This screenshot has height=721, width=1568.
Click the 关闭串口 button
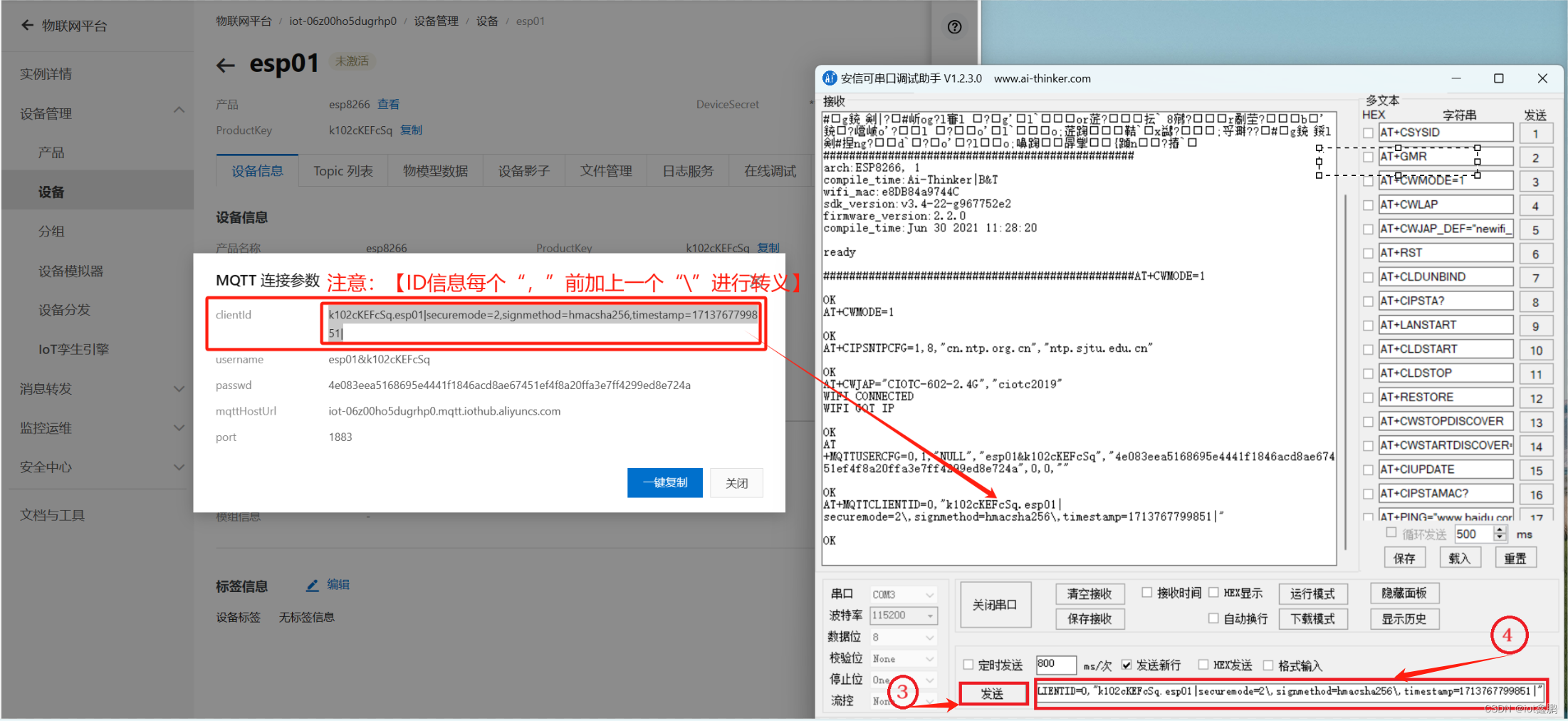[x=995, y=605]
